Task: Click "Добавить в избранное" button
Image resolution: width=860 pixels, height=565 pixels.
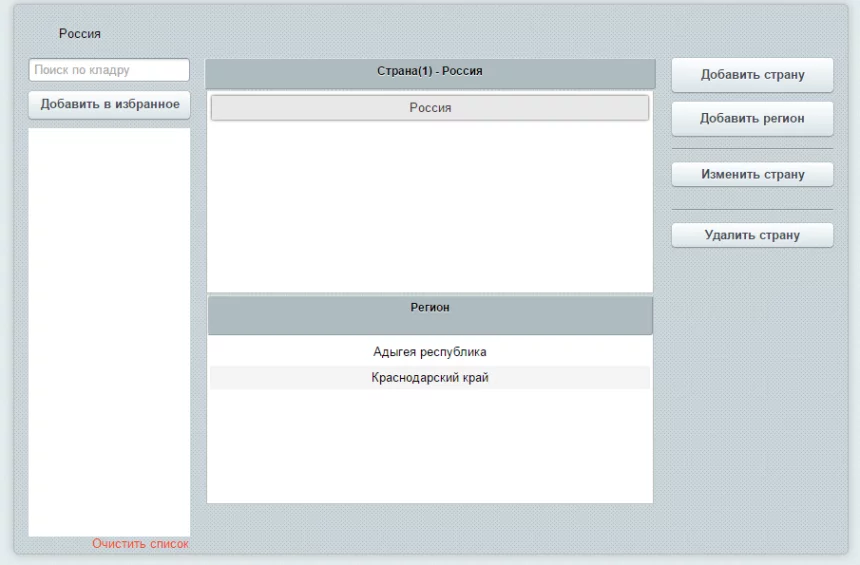Action: point(109,104)
